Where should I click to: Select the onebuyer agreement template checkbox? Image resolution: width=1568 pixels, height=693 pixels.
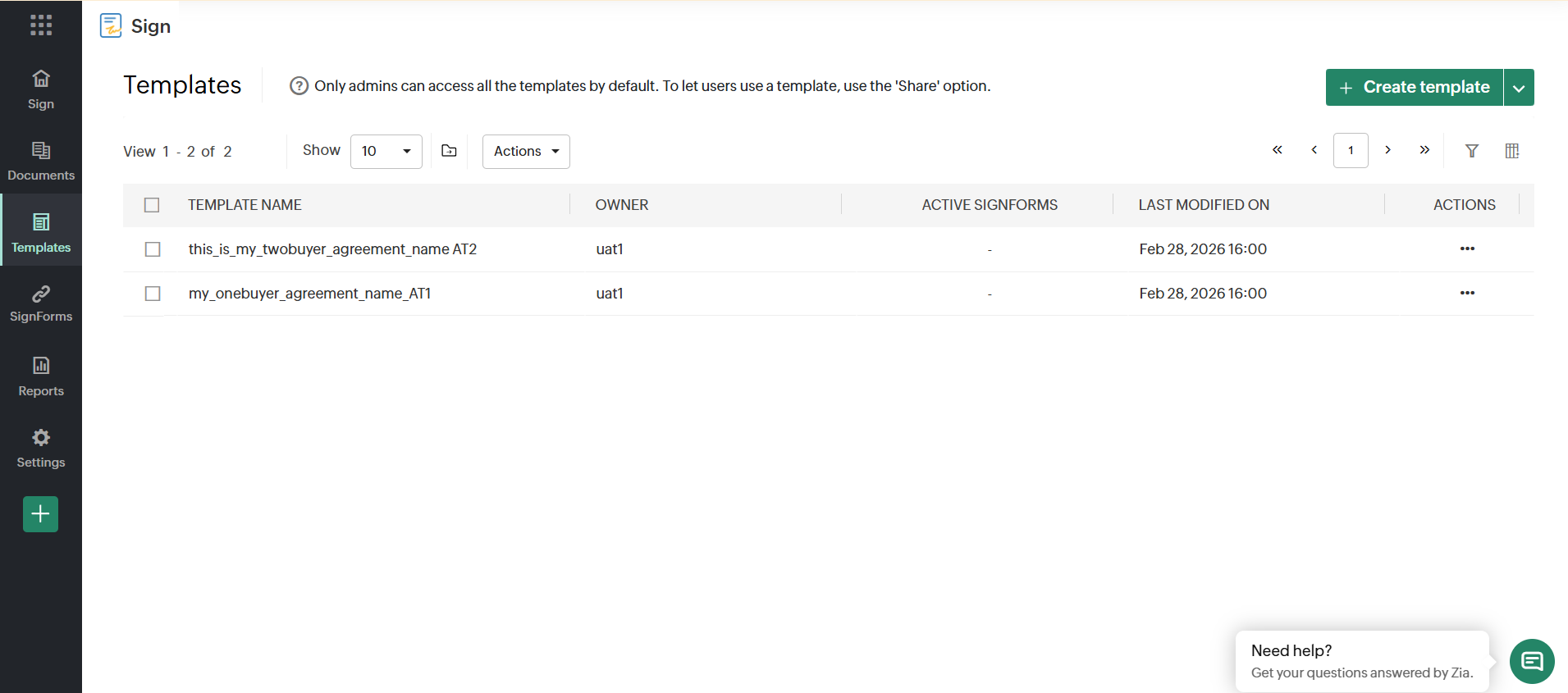(153, 294)
